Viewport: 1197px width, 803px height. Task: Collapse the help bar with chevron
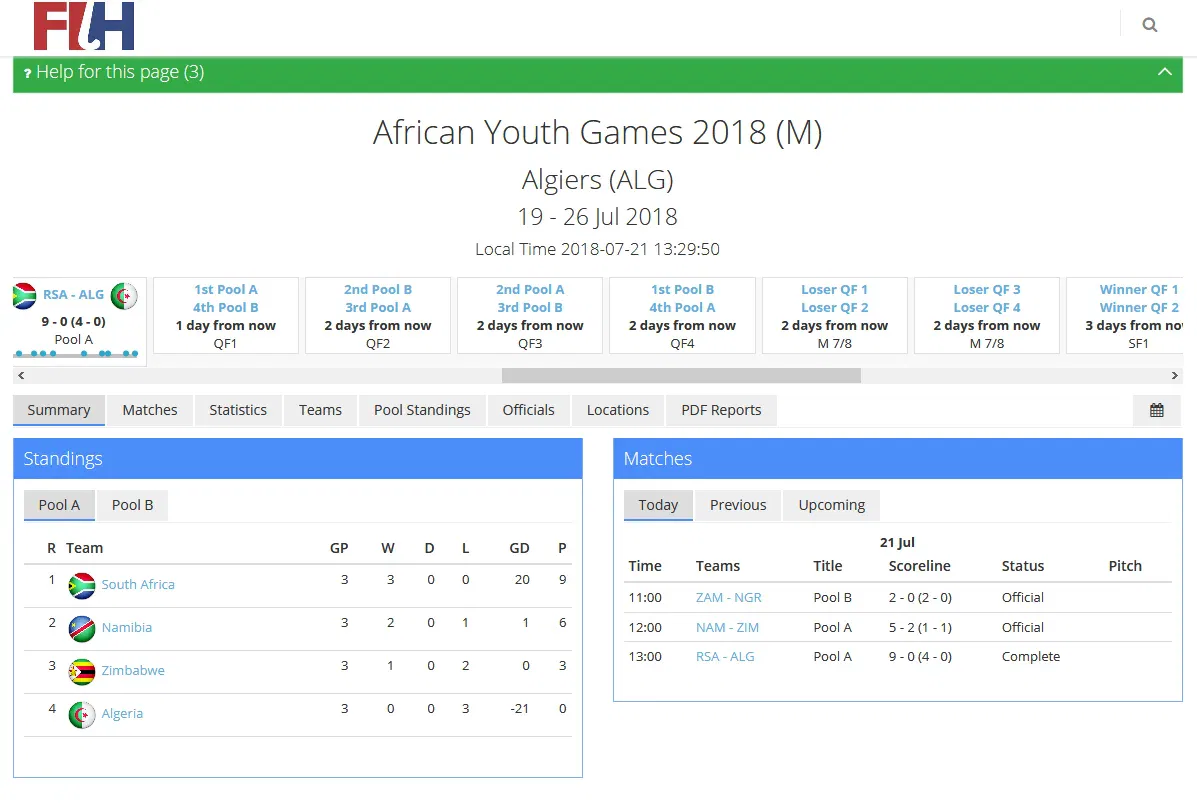tap(1164, 72)
